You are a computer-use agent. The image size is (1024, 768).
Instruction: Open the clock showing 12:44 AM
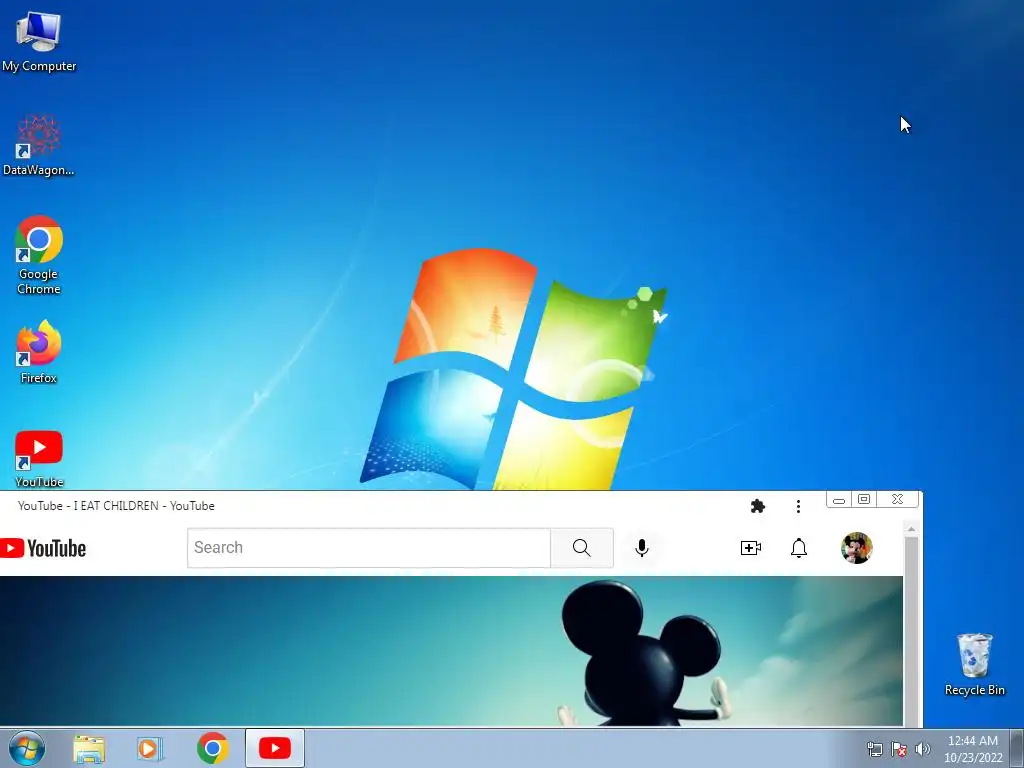point(972,749)
